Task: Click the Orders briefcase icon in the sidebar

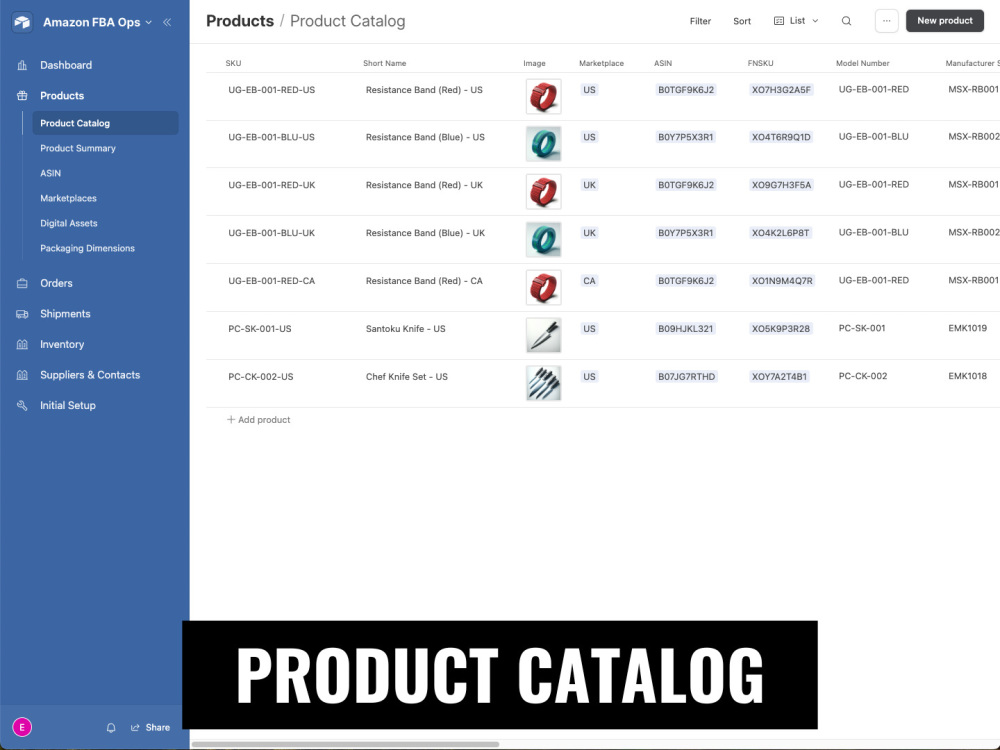Action: tap(22, 283)
